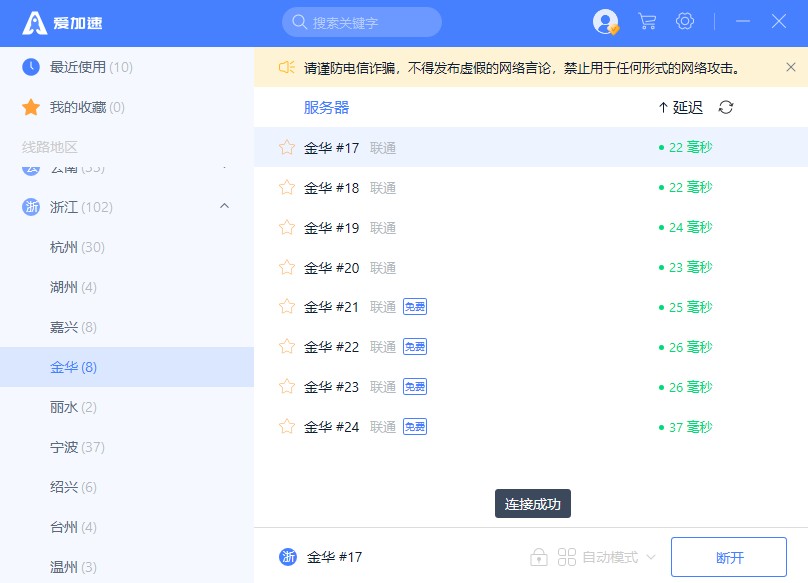Screen dimensions: 808x583
Task: Open the 自动模式 mode dropdown
Action: pyautogui.click(x=618, y=557)
